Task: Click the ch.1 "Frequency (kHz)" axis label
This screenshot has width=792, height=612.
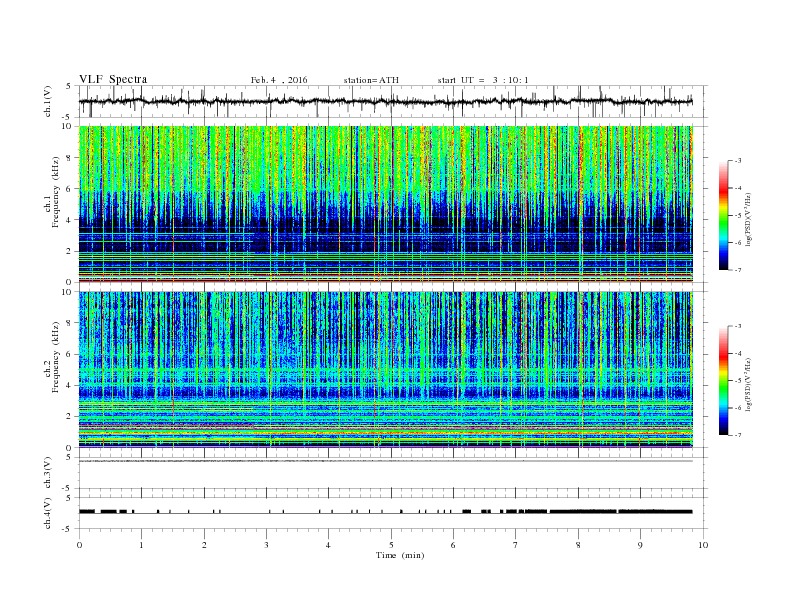Action: pyautogui.click(x=56, y=192)
